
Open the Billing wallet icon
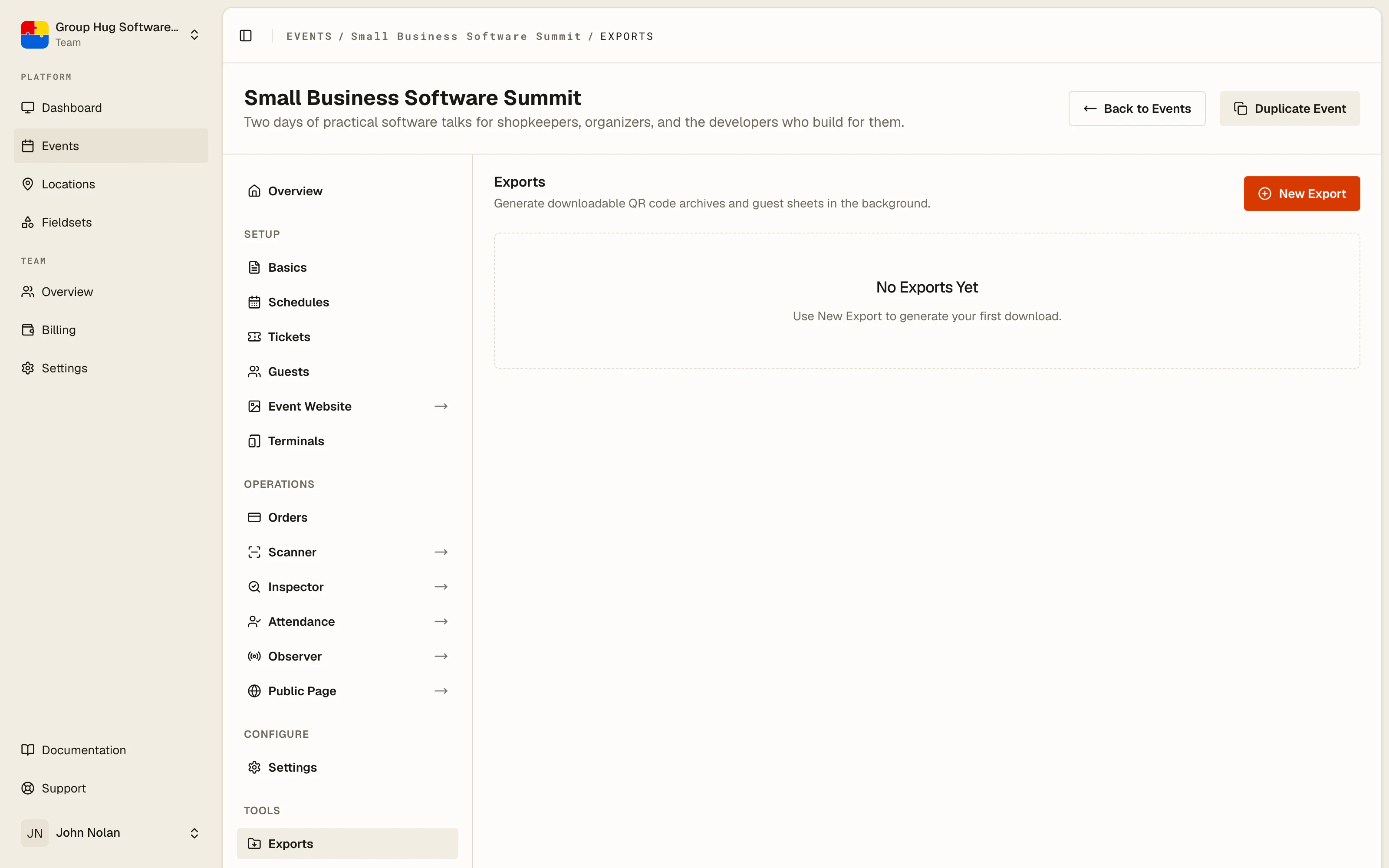point(27,329)
